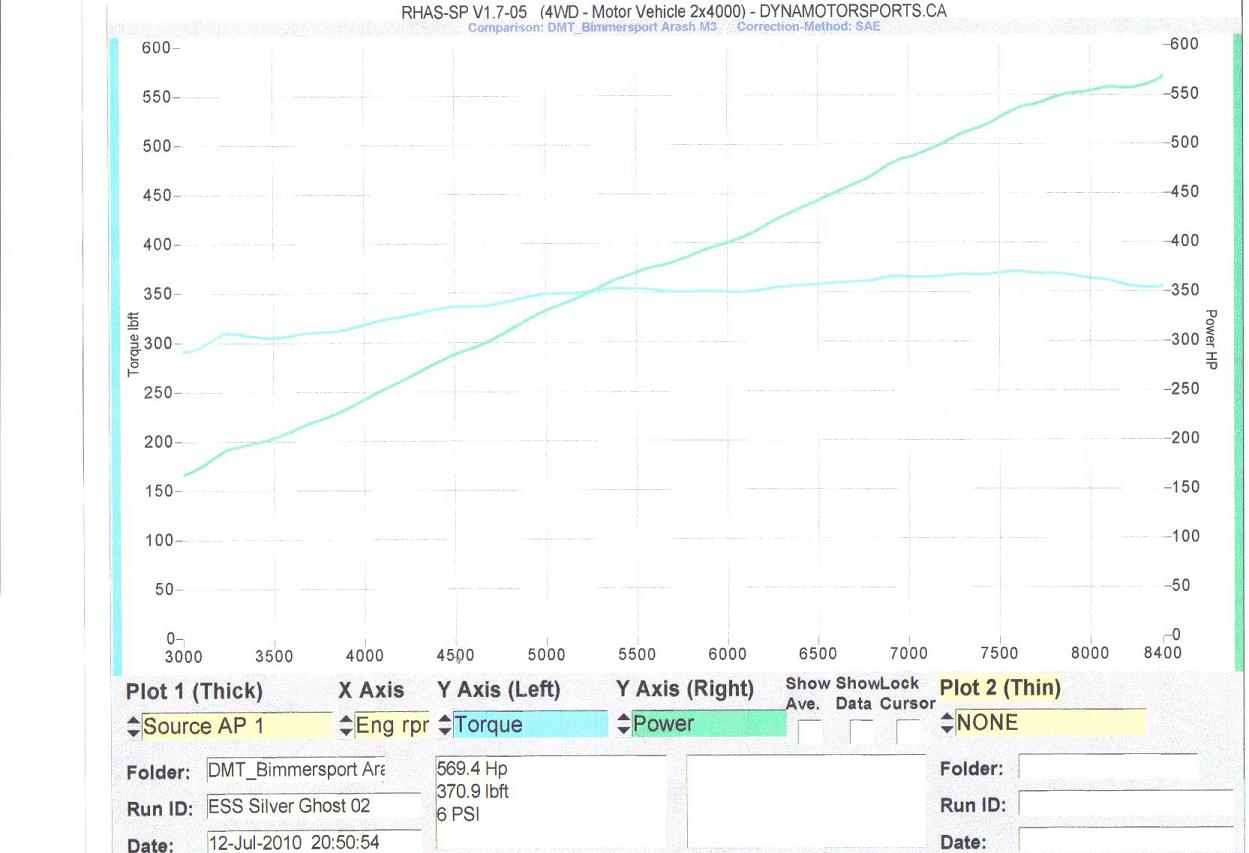This screenshot has height=853, width=1249.
Task: Focus the Plot 2 Folder field
Action: [1107, 768]
